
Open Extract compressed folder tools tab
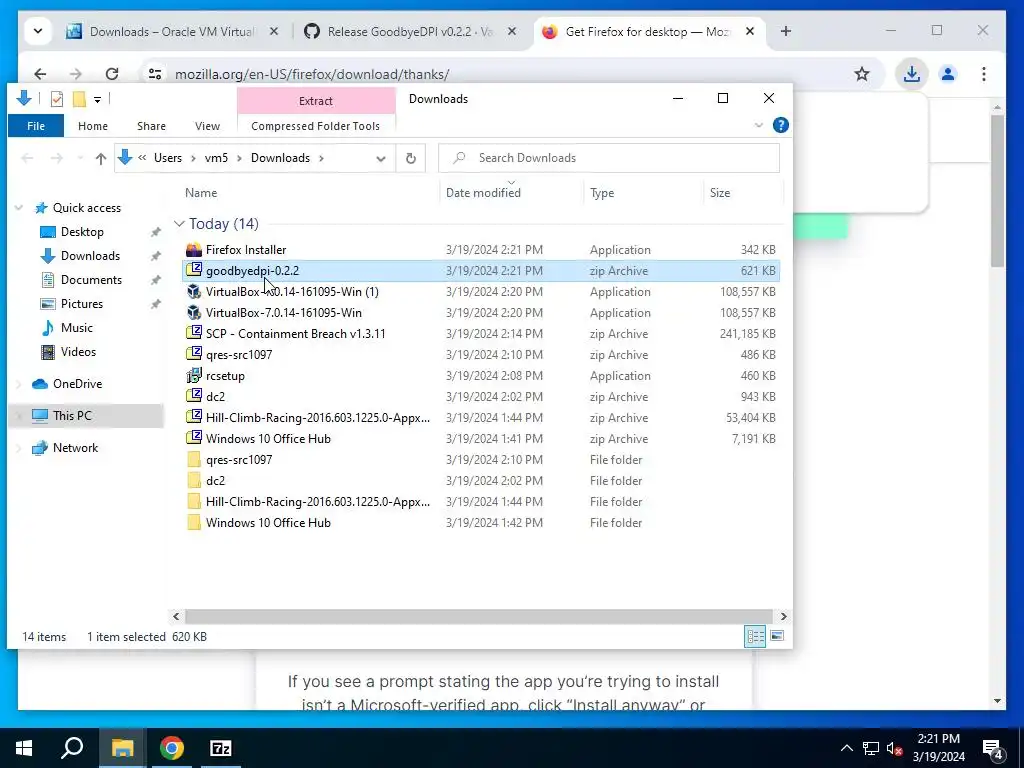pyautogui.click(x=316, y=101)
